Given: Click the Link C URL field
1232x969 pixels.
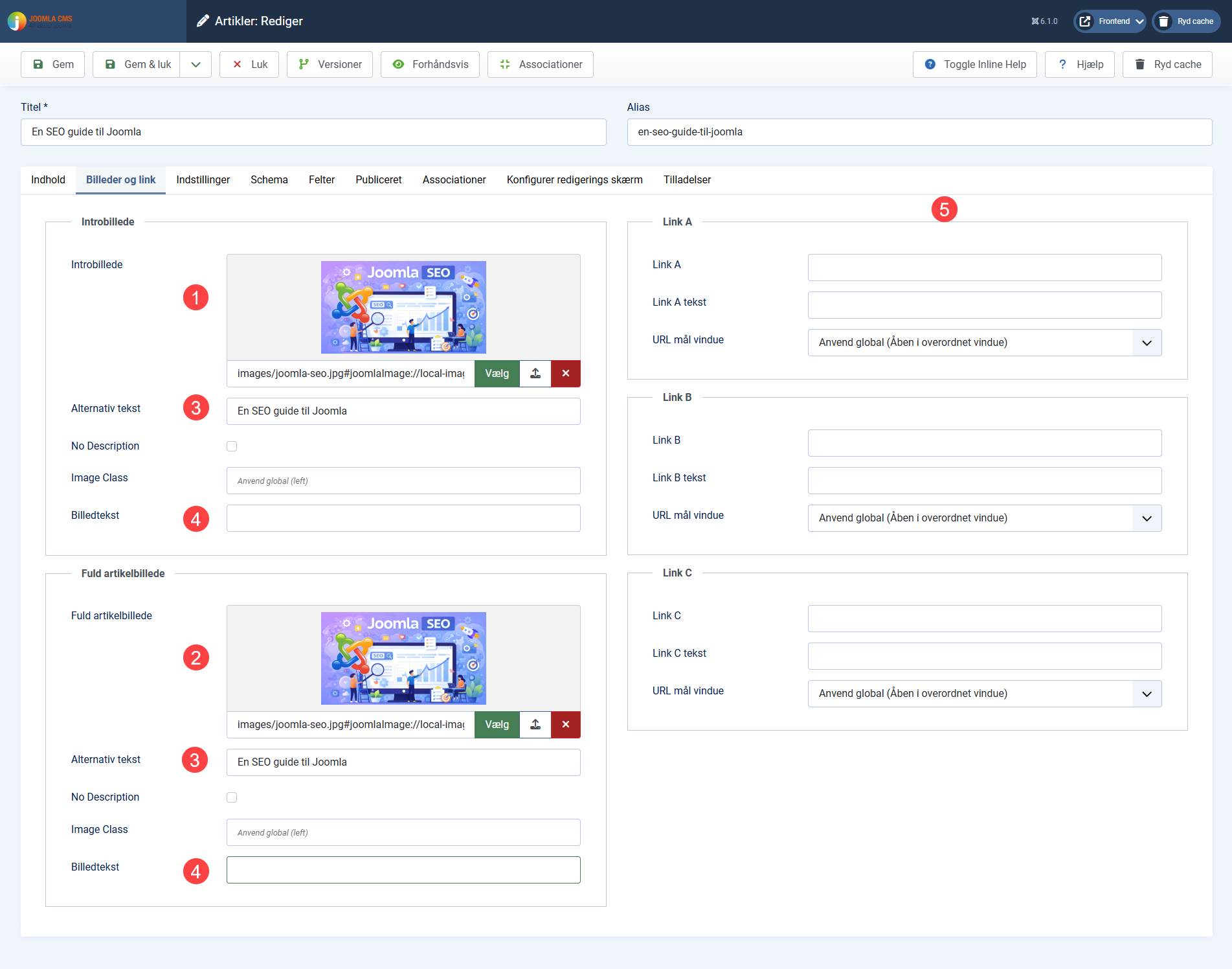Looking at the screenshot, I should pyautogui.click(x=985, y=619).
